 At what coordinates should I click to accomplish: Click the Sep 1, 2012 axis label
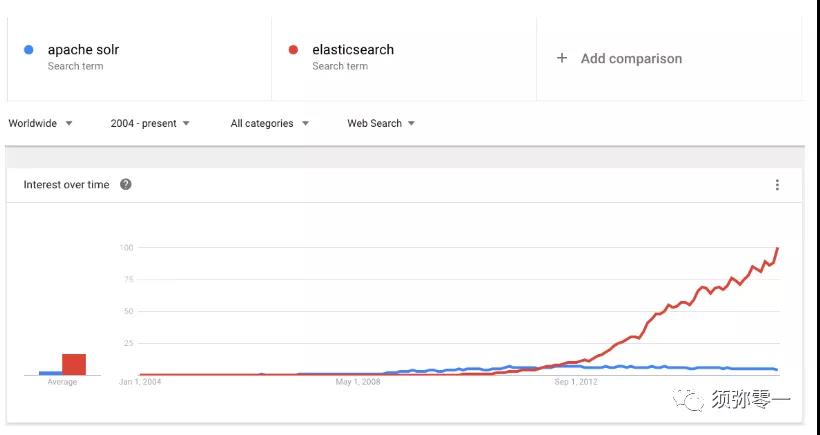tap(576, 382)
